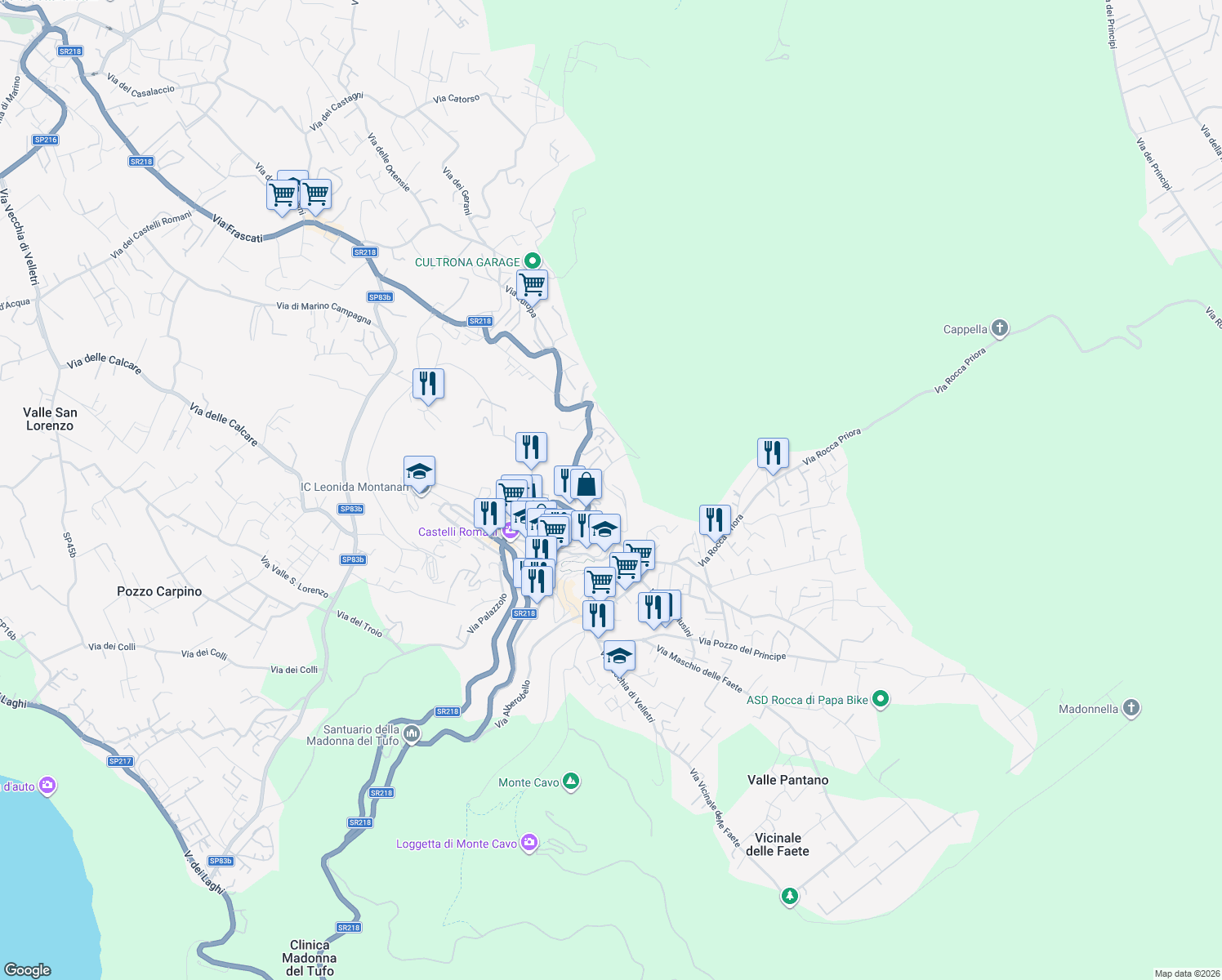Select the shopping bag store marker near town center
1222x980 pixels.
coord(585,482)
